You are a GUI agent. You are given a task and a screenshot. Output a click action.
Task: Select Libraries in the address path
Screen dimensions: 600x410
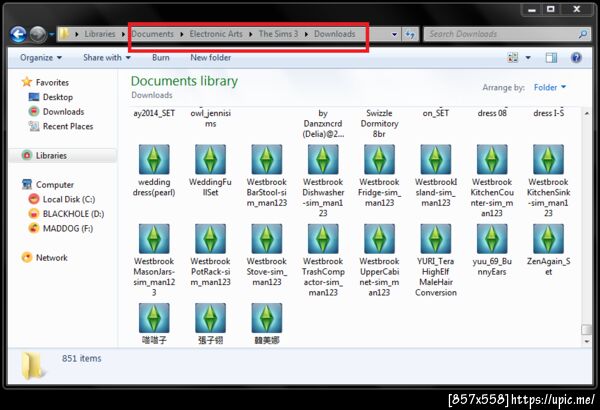coord(100,34)
